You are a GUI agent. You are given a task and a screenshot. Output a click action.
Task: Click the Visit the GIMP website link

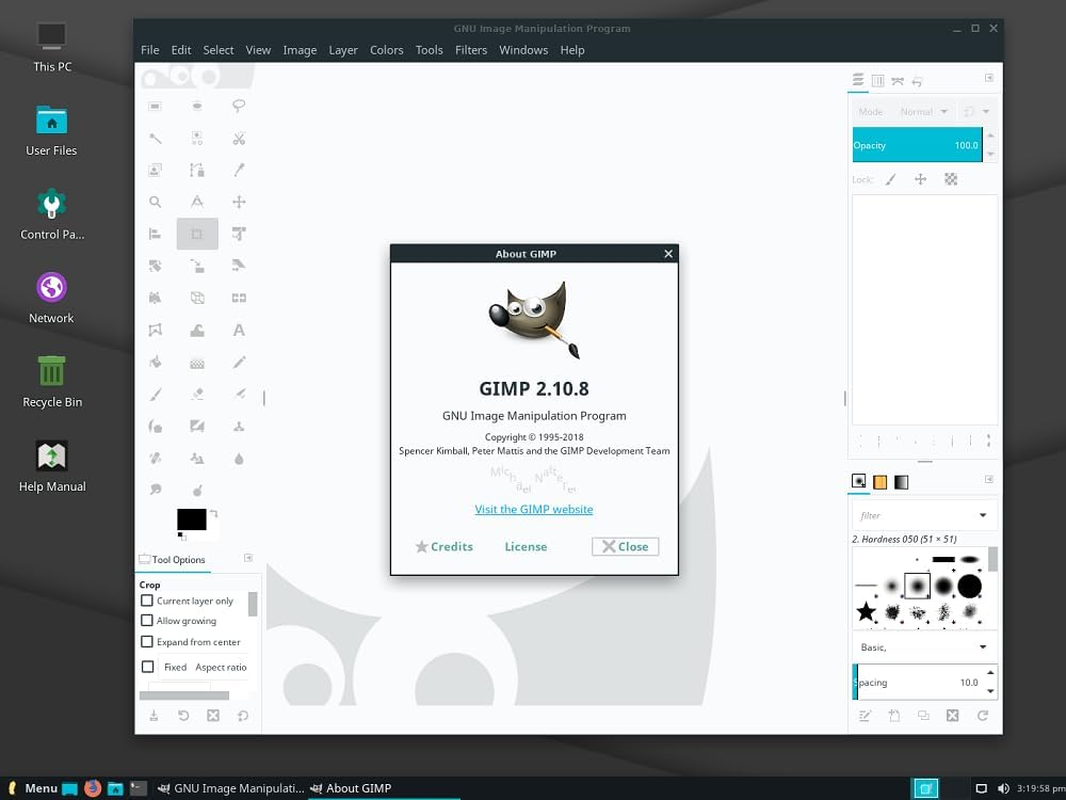tap(534, 509)
